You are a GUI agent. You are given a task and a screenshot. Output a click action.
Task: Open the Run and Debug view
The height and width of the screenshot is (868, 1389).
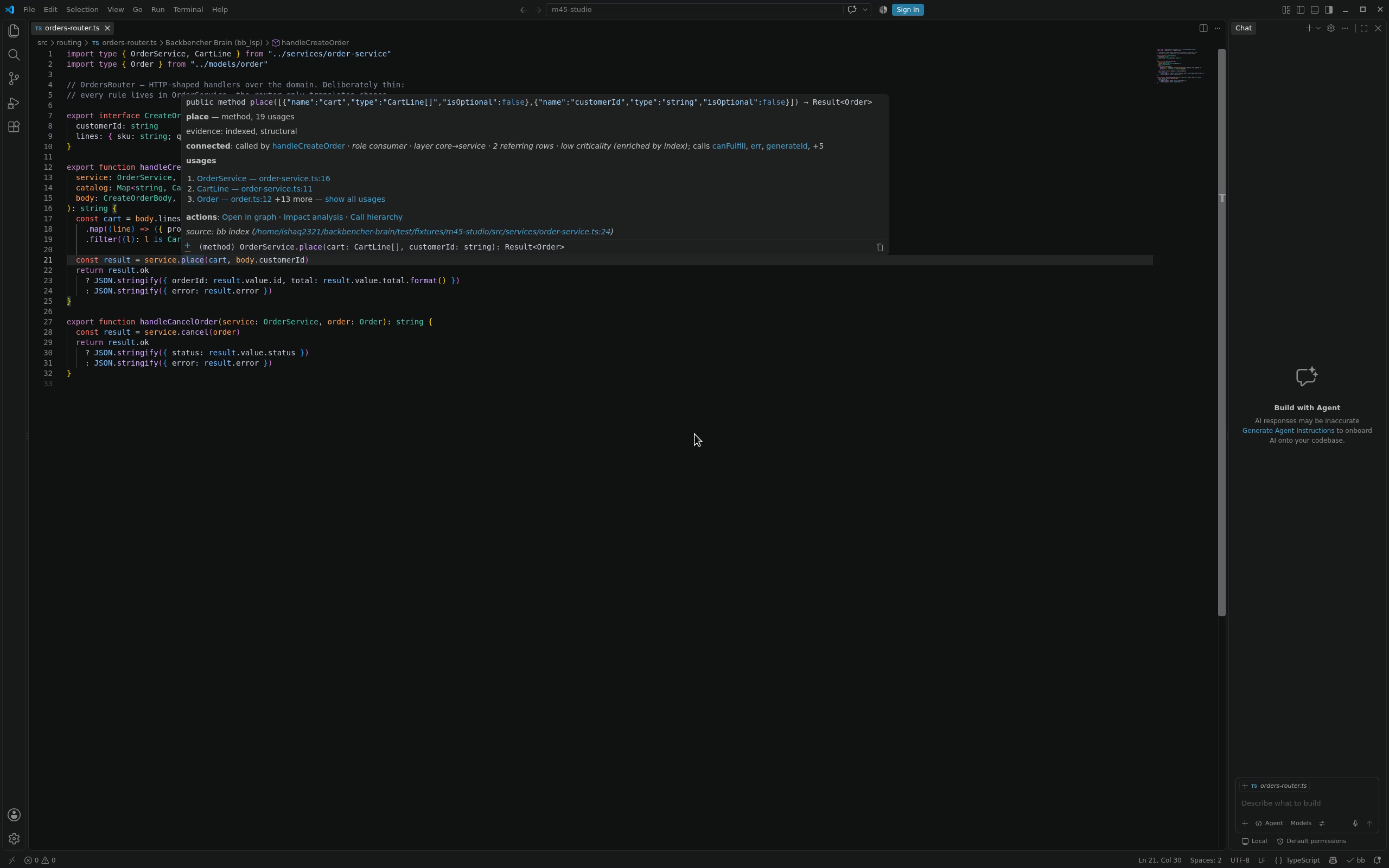[14, 103]
